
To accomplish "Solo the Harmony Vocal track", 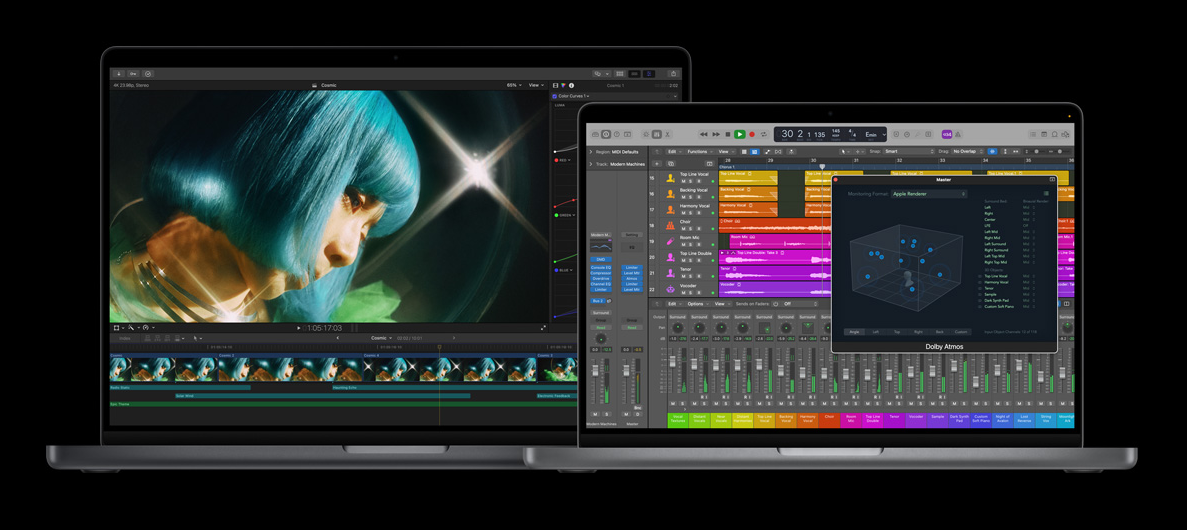I will pyautogui.click(x=691, y=212).
